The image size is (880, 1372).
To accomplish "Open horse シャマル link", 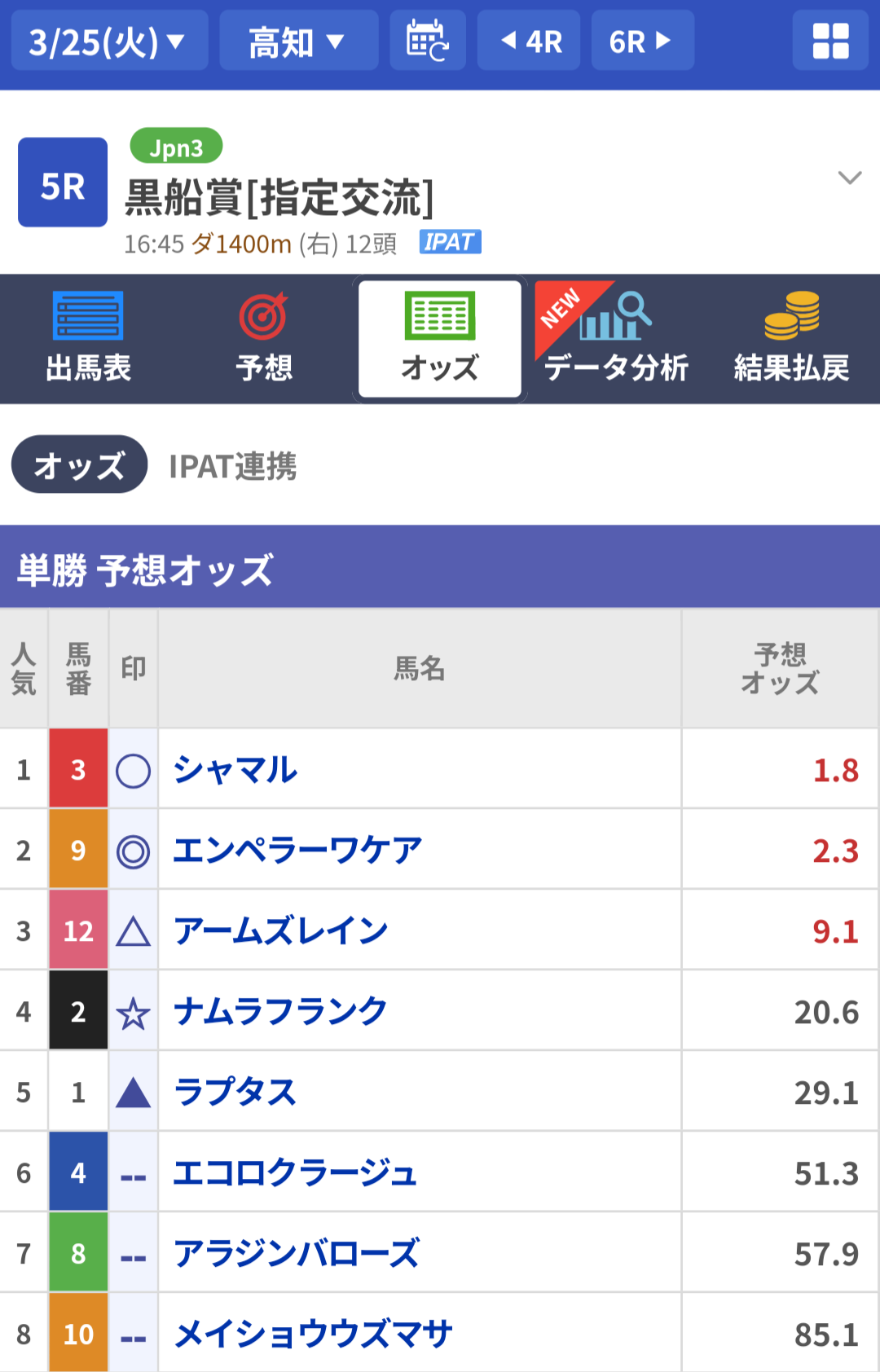I will click(x=235, y=770).
